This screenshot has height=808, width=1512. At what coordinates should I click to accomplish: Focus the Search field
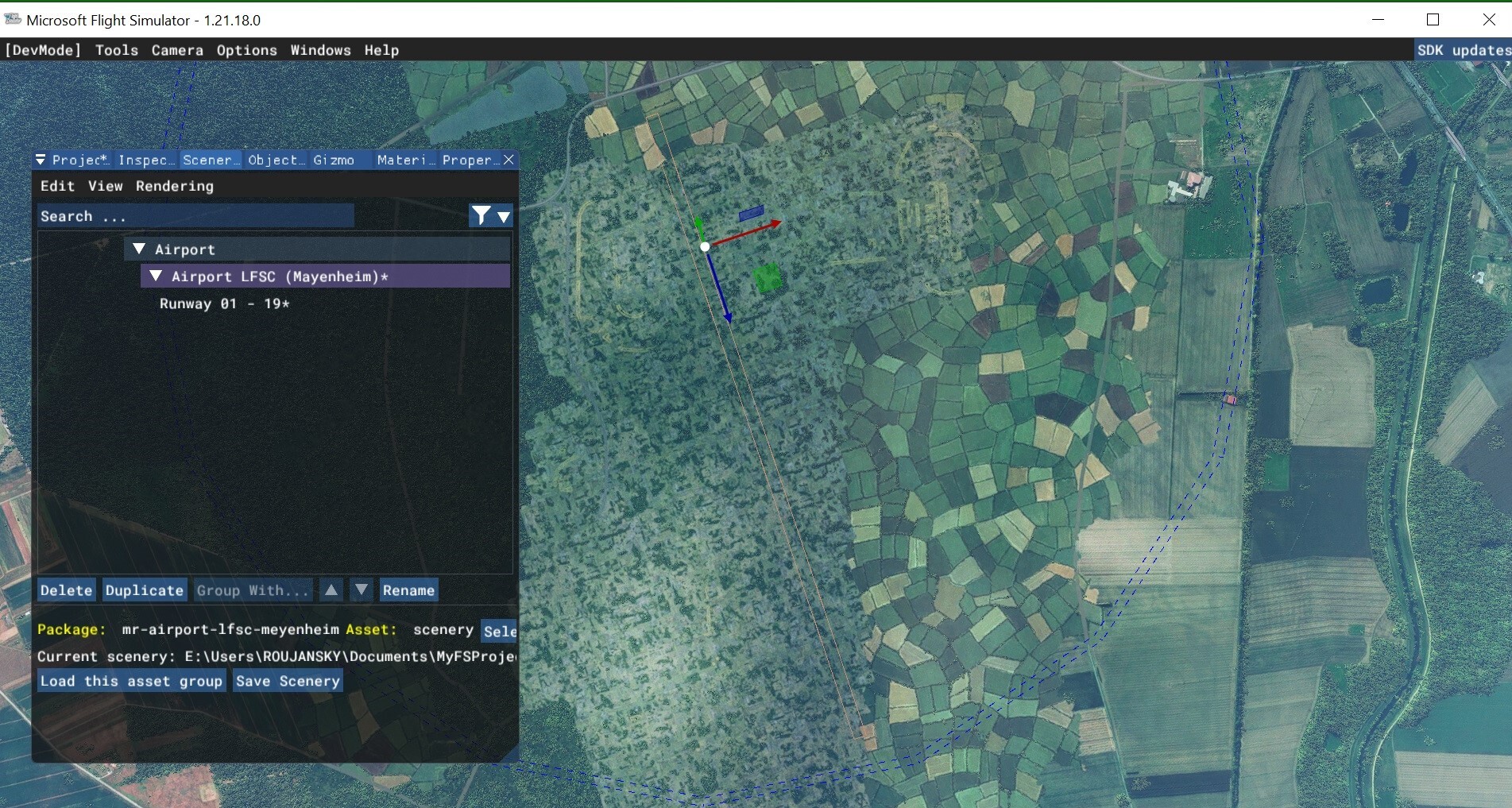click(x=195, y=215)
